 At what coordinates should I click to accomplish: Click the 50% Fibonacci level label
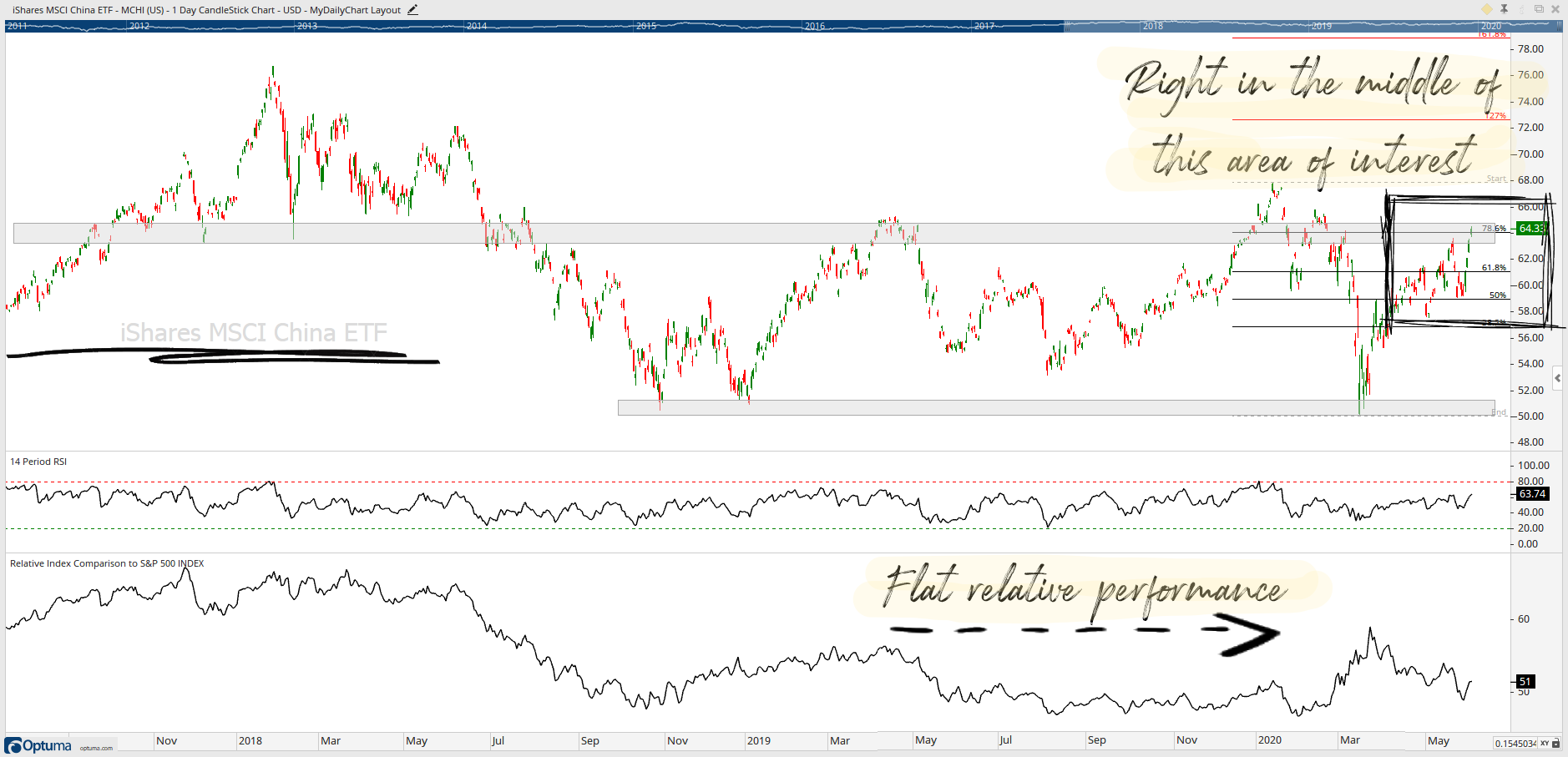1498,295
